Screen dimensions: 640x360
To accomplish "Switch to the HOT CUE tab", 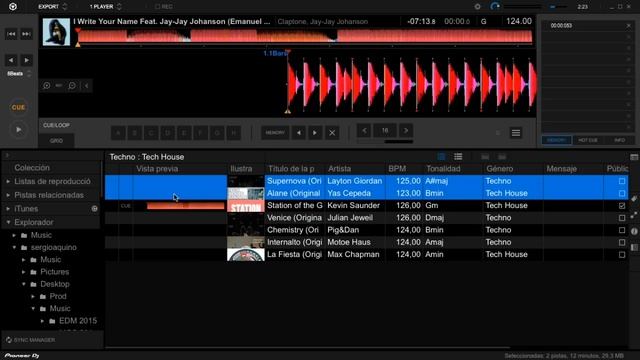I will (x=588, y=140).
